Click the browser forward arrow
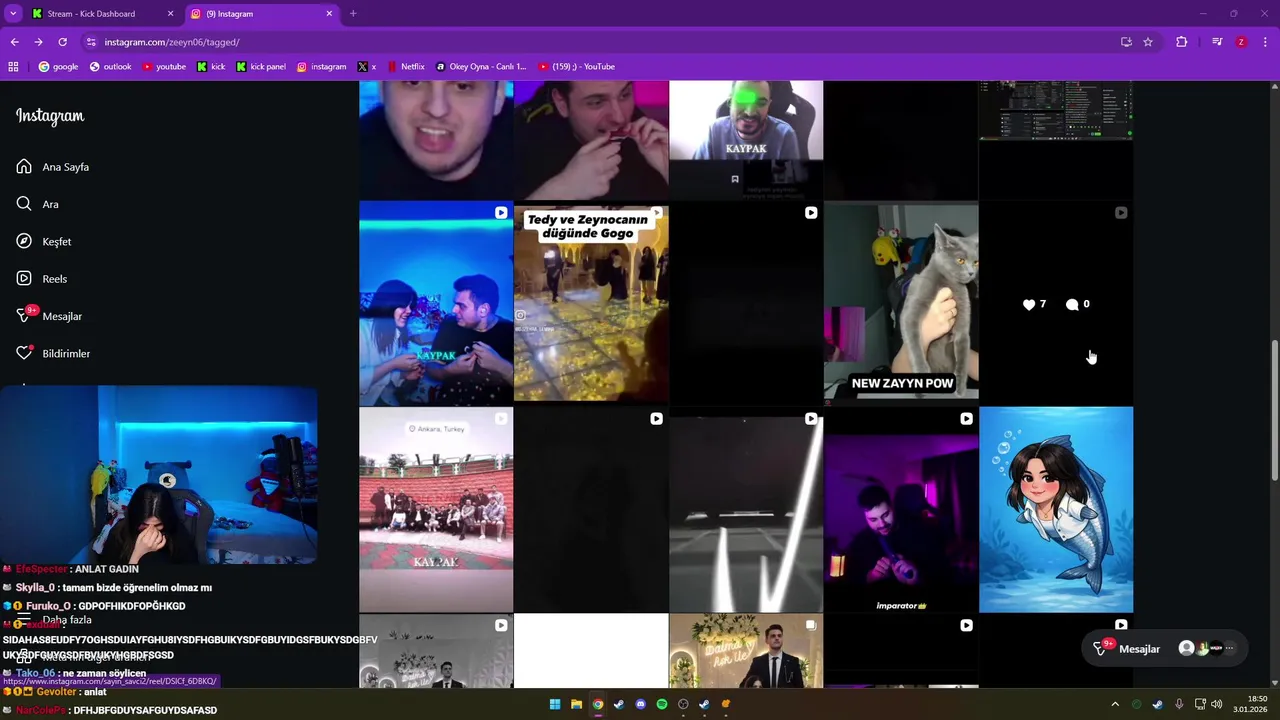The height and width of the screenshot is (720, 1280). (38, 42)
